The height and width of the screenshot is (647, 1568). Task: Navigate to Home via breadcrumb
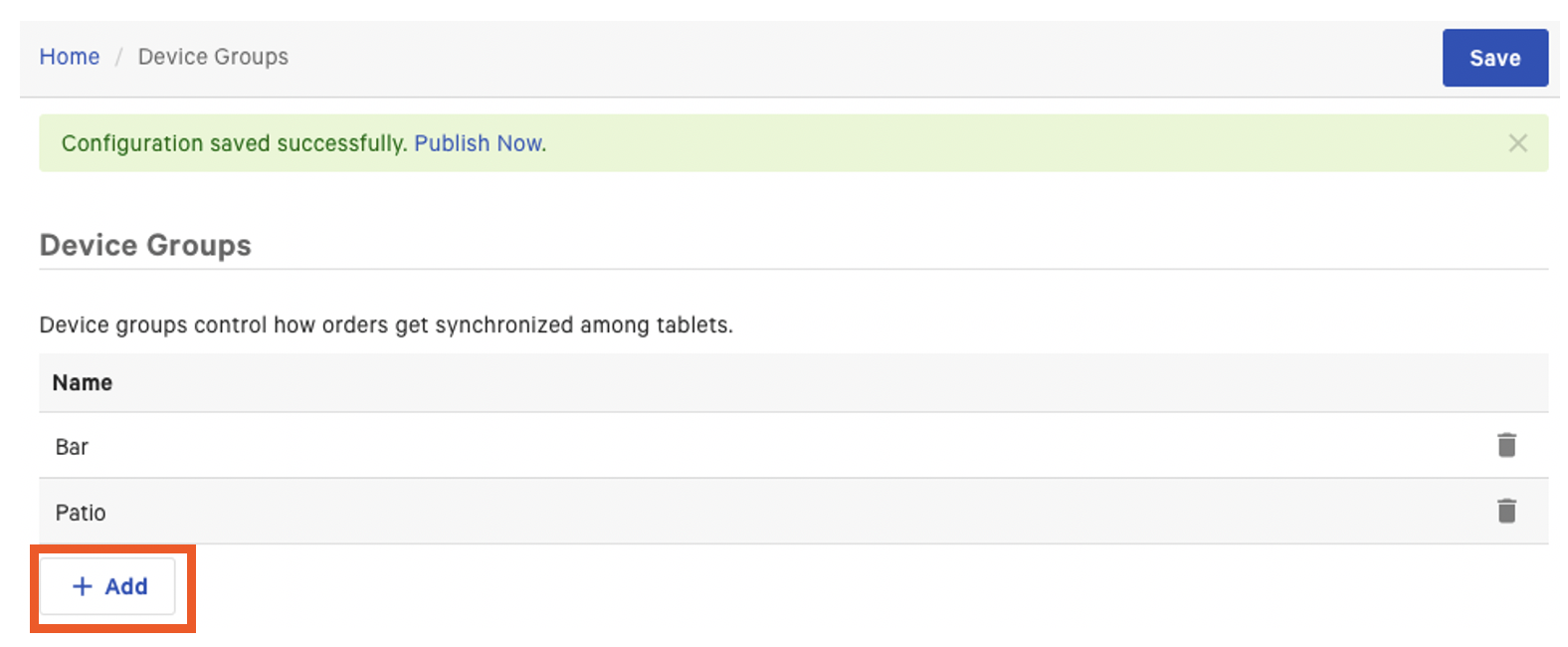[69, 57]
